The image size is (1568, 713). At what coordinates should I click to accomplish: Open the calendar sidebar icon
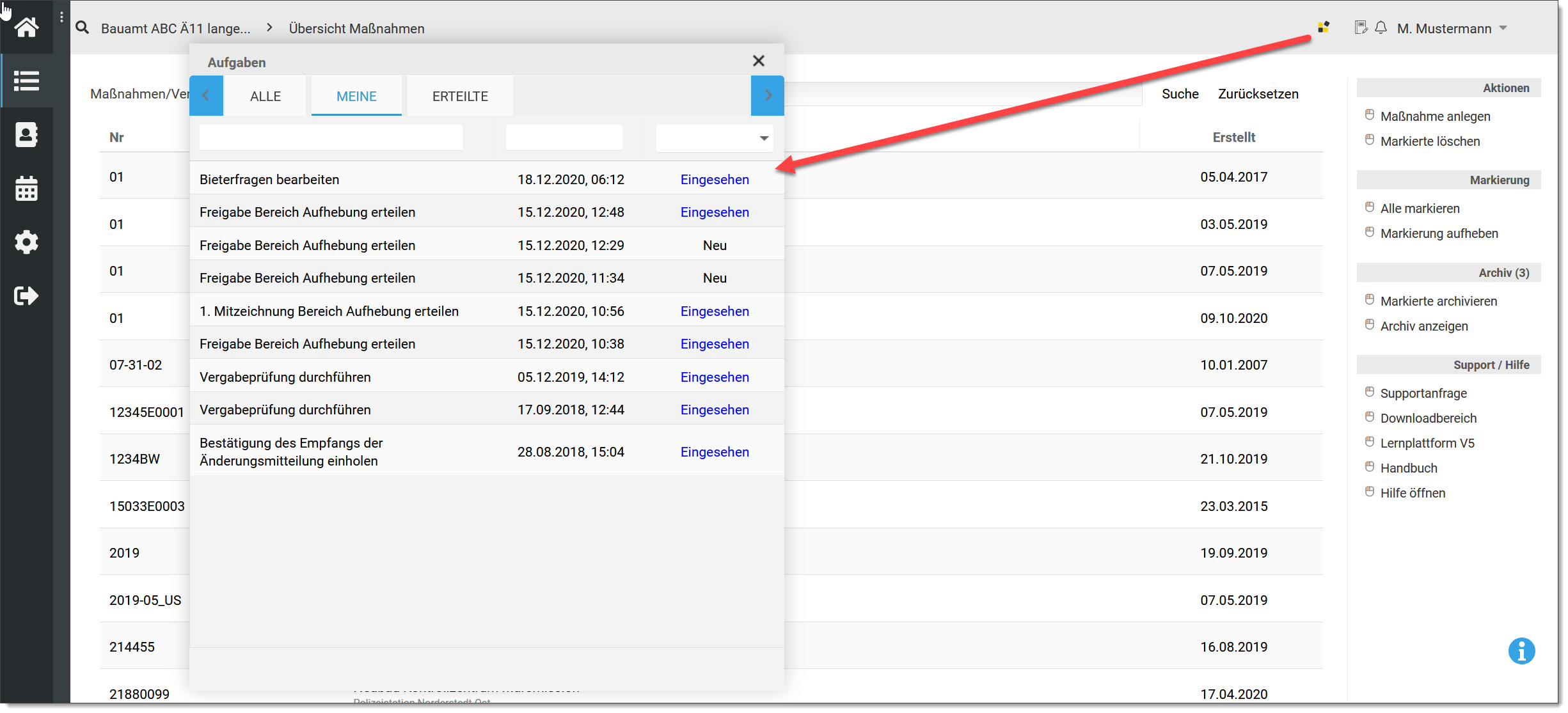point(26,189)
